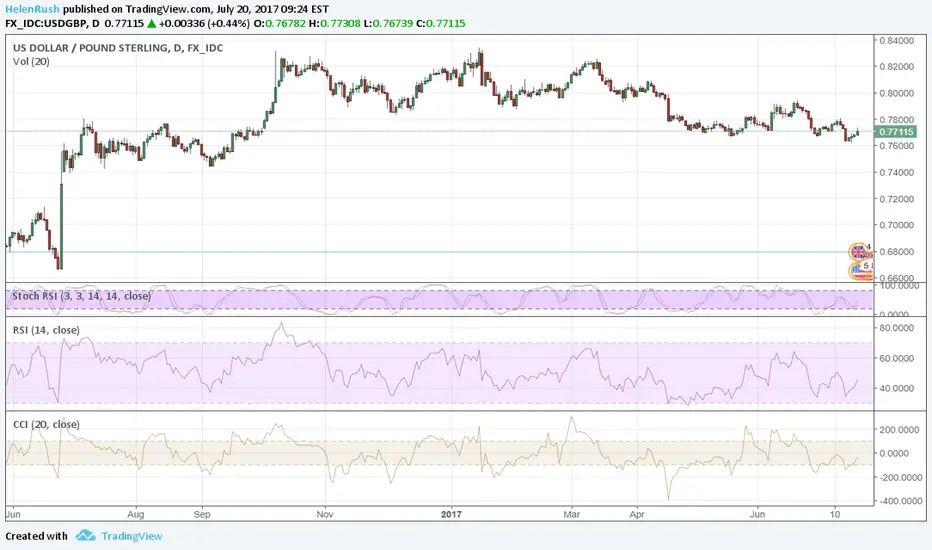
Task: Click the 0.84000 price axis label
Action: (896, 40)
